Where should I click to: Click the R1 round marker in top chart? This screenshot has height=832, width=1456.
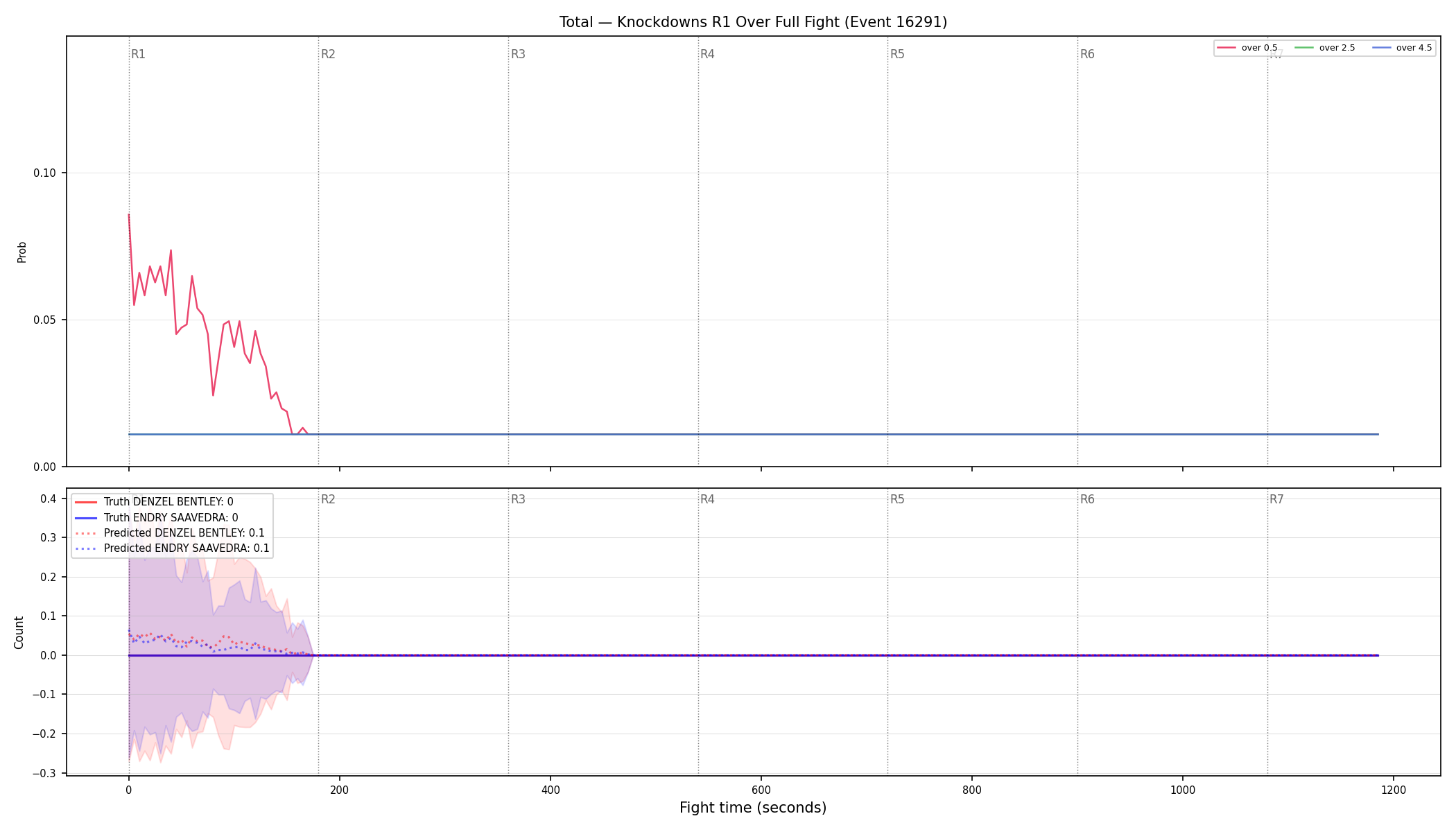pos(138,54)
